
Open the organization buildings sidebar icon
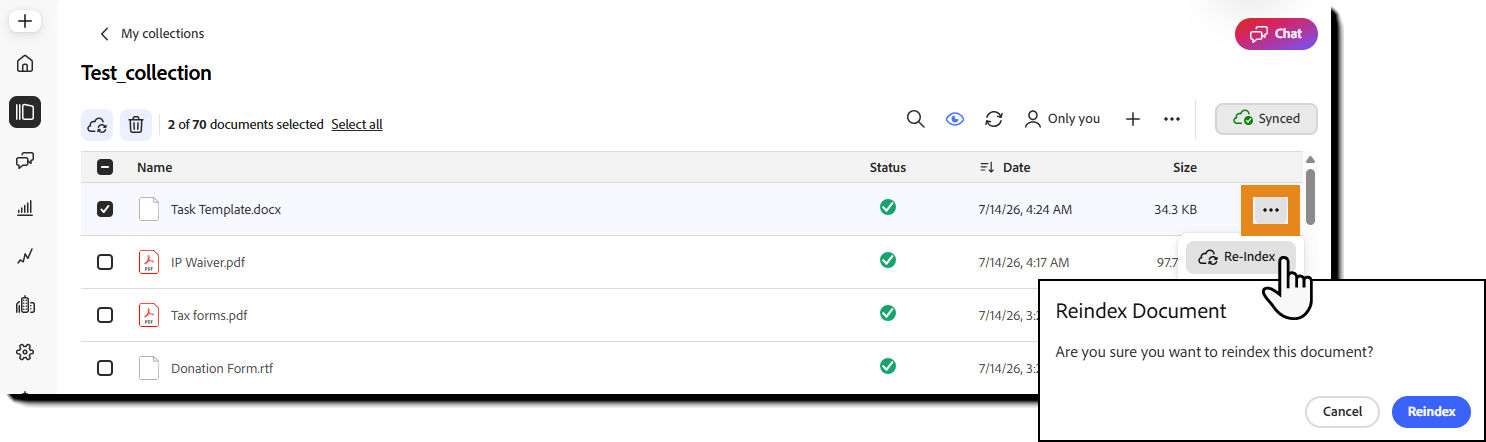point(25,305)
